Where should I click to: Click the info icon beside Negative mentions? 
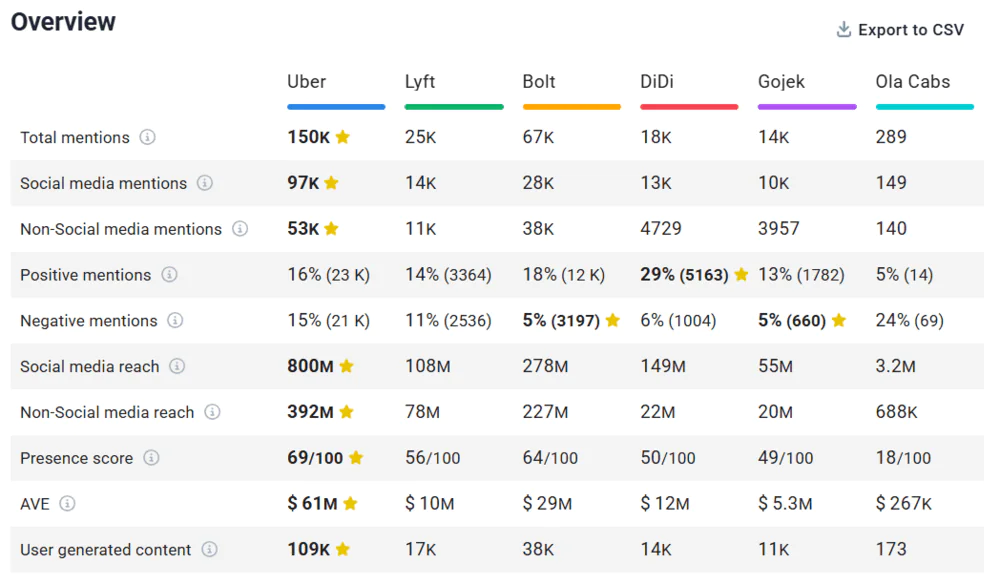pyautogui.click(x=175, y=321)
